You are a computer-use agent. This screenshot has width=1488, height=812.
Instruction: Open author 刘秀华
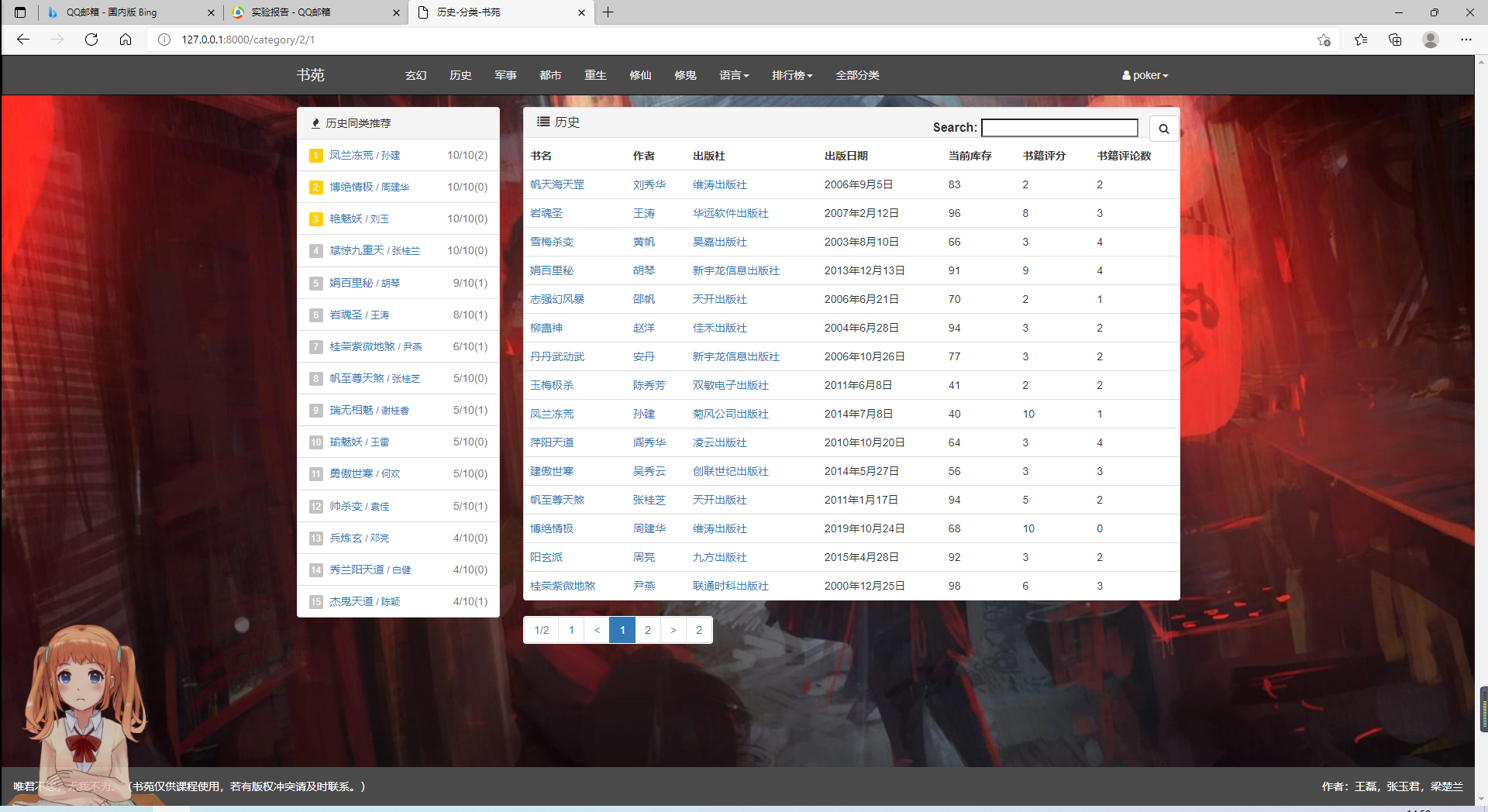(x=649, y=184)
